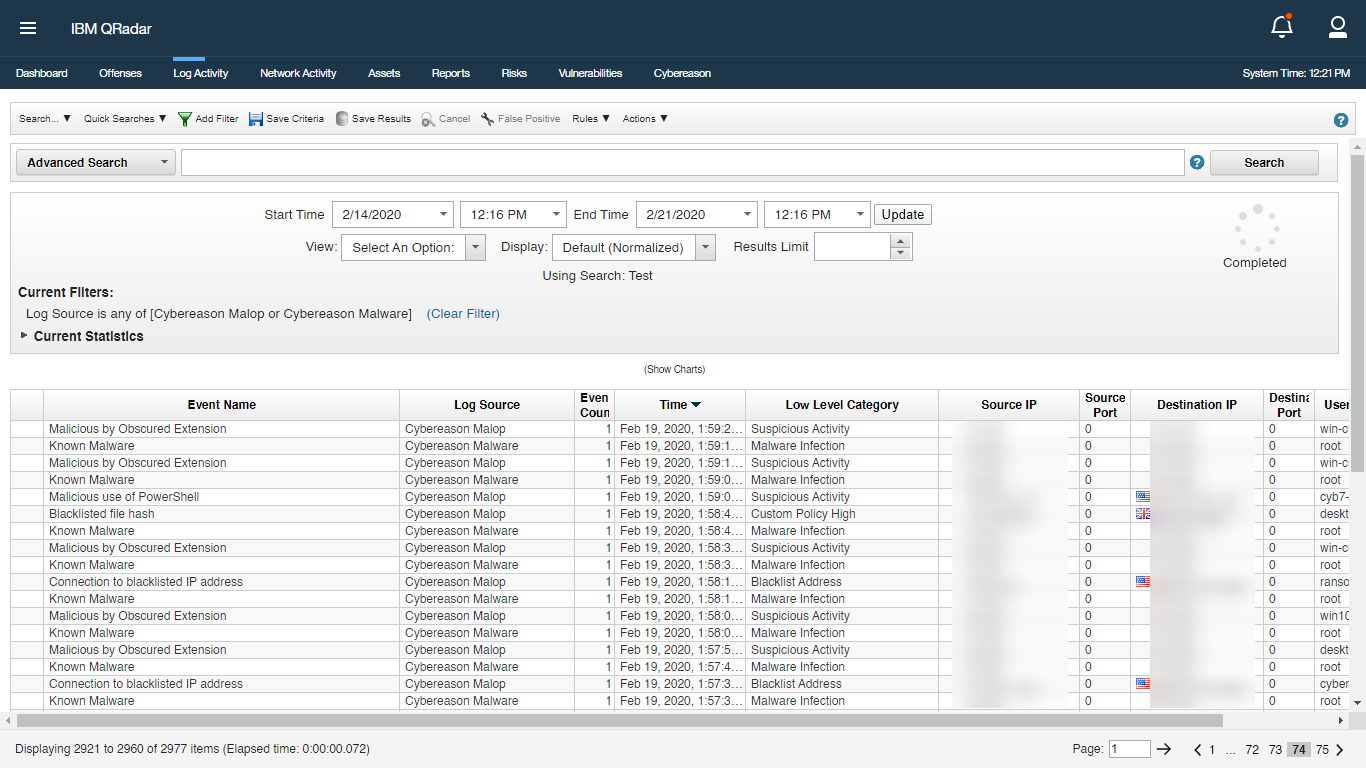Switch to the Network Activity tab
Screen dimensions: 1366x768
pos(297,72)
